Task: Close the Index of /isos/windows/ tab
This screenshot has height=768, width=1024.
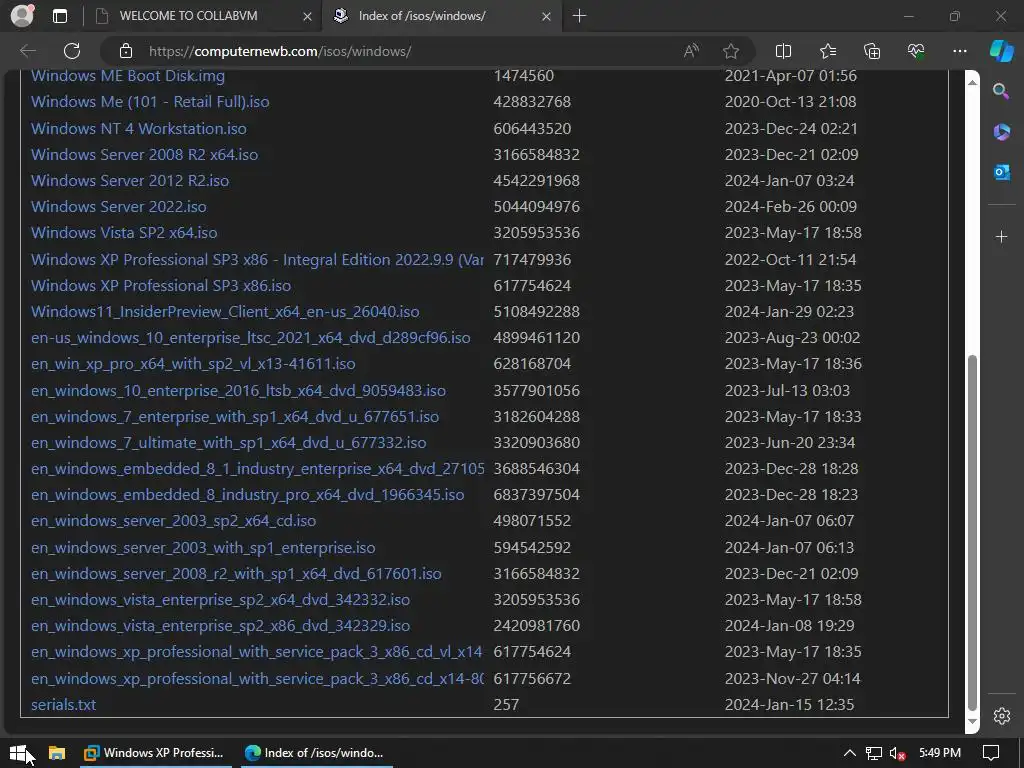Action: 546,16
